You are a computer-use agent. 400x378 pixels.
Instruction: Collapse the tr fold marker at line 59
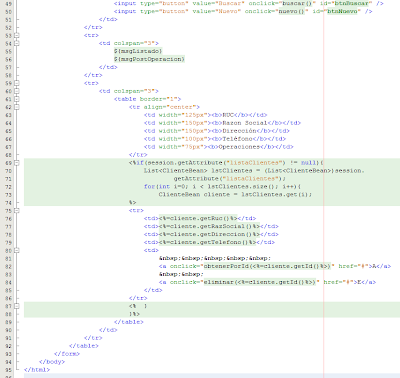point(17,83)
